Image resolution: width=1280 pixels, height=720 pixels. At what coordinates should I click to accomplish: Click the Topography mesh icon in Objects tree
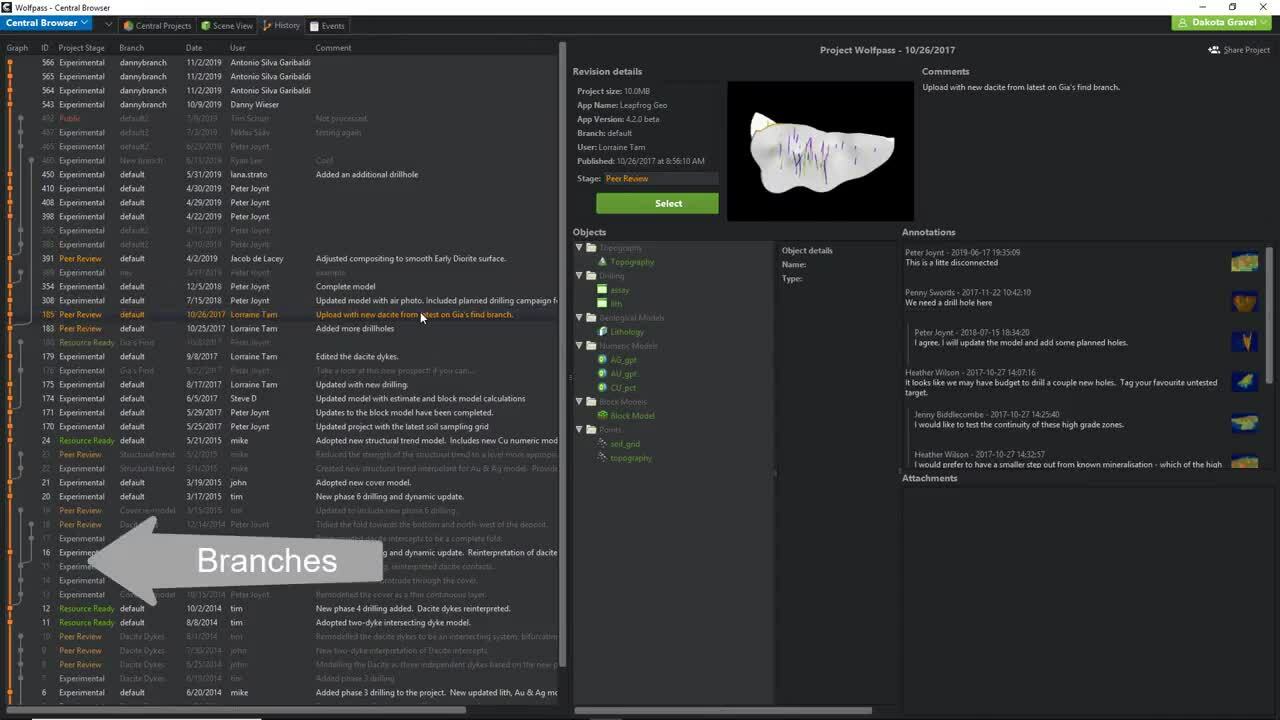(602, 262)
